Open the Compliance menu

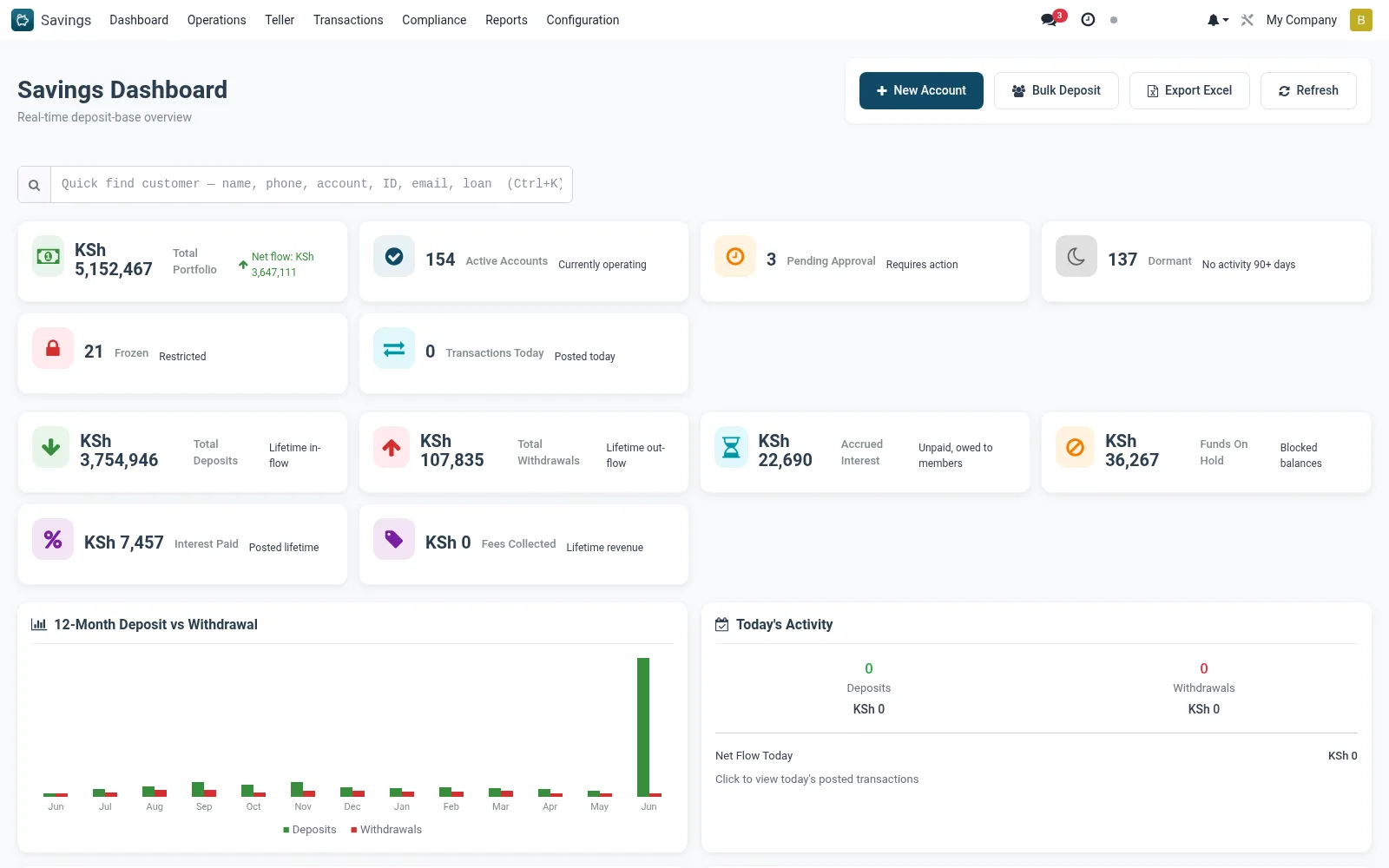434,20
